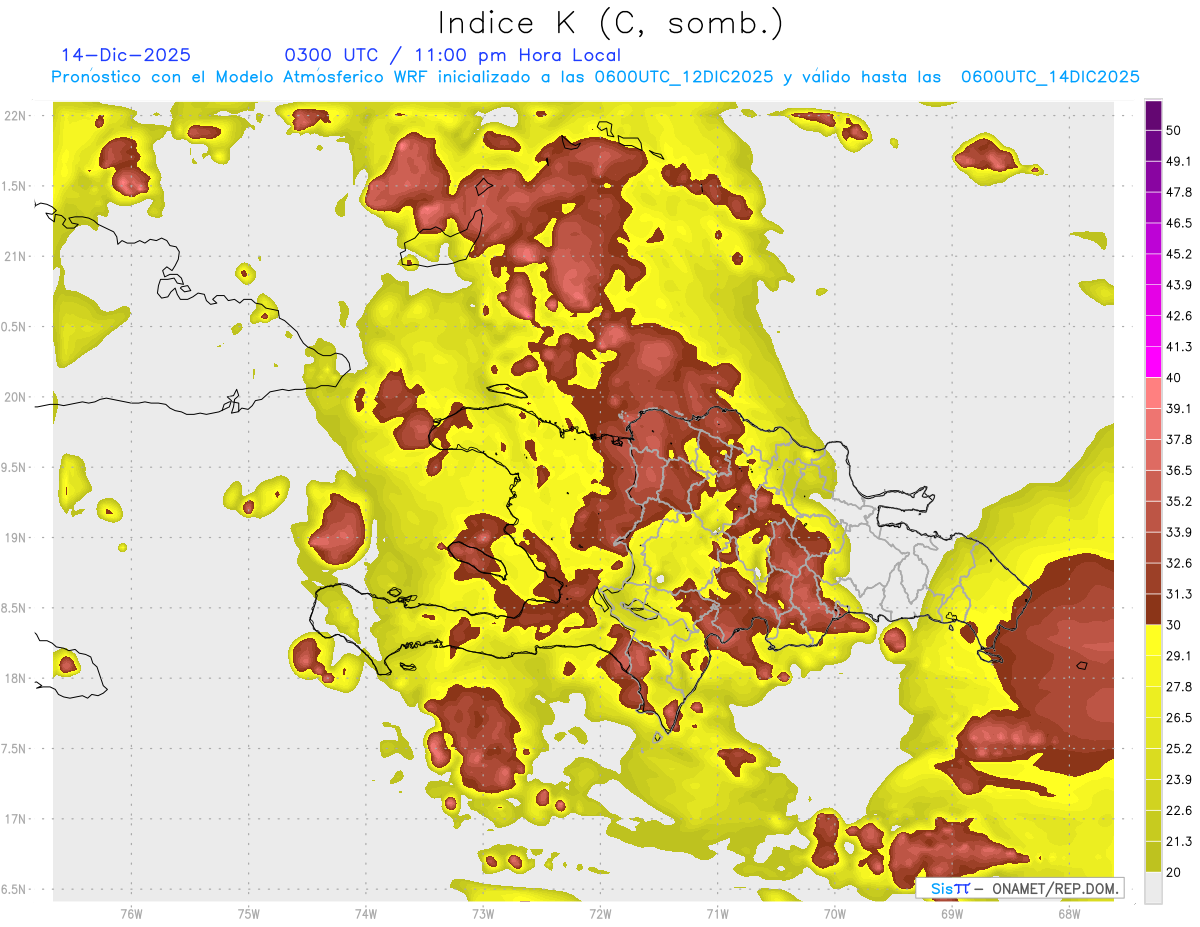
Task: Click the dark brown swatch between 30 and 31.3
Action: (1153, 609)
